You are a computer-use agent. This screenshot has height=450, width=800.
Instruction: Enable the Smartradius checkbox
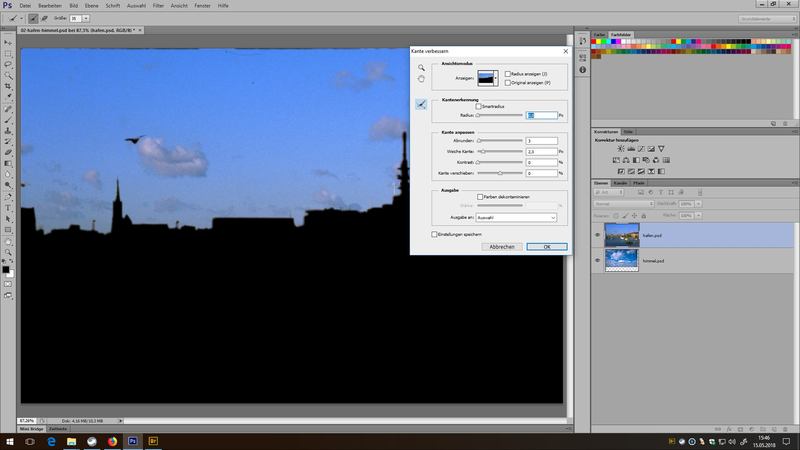(x=480, y=106)
